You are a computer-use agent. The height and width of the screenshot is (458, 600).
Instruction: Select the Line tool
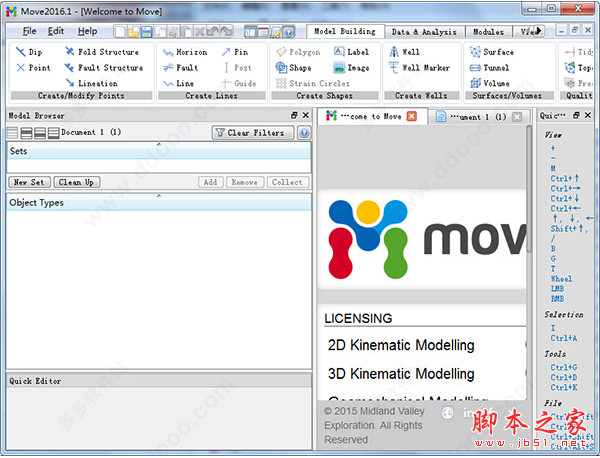tap(178, 83)
